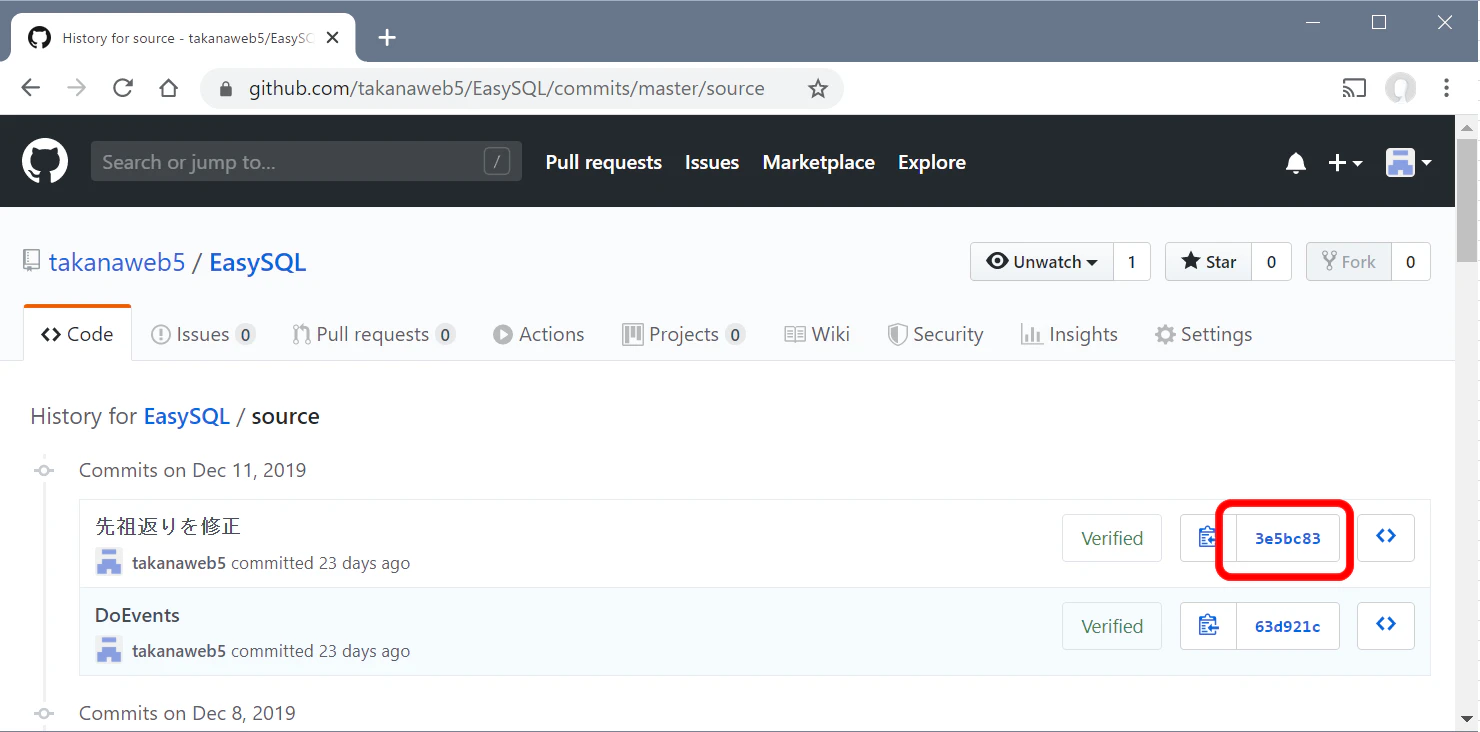1480x732 pixels.
Task: Open the DoEvents commit title
Action: 137,615
